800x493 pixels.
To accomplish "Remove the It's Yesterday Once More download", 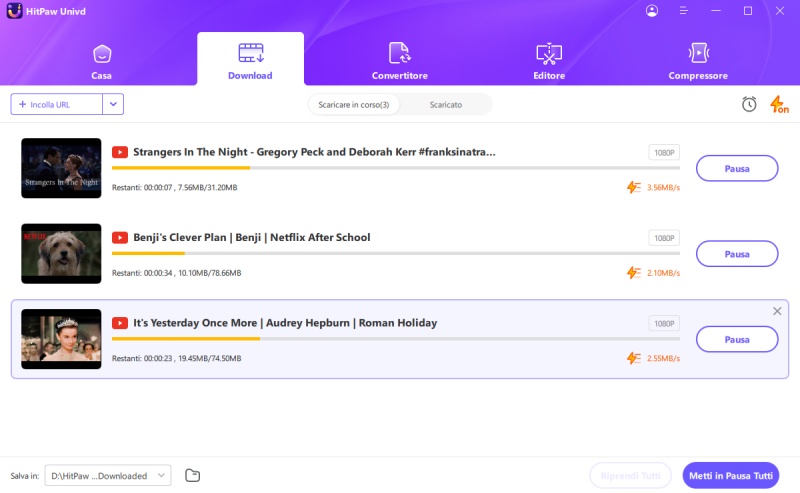I will coord(777,311).
